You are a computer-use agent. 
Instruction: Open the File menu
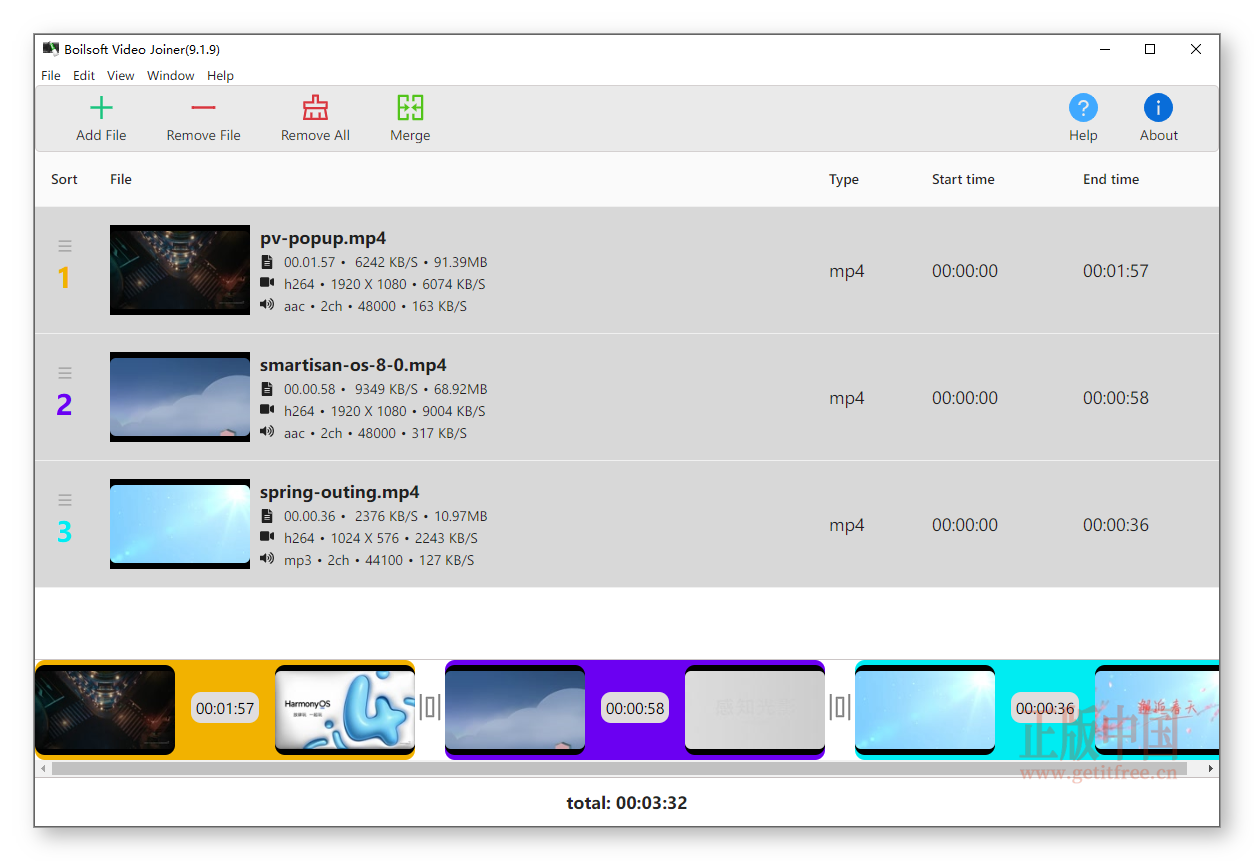point(51,76)
